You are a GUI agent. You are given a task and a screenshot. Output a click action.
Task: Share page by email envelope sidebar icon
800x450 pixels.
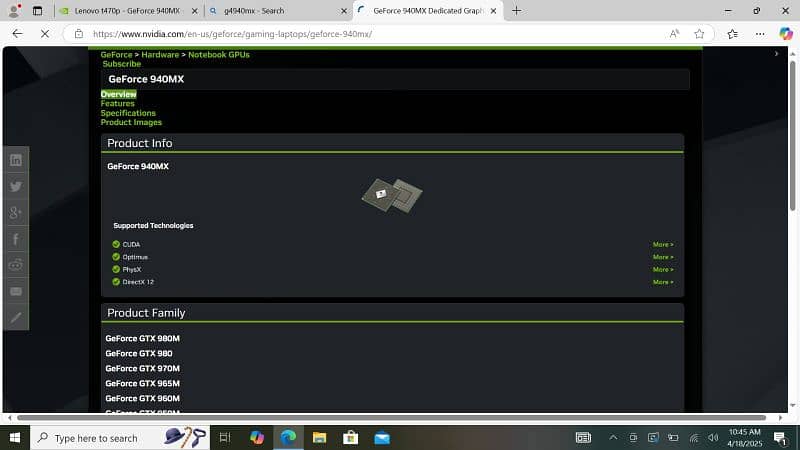pyautogui.click(x=16, y=292)
